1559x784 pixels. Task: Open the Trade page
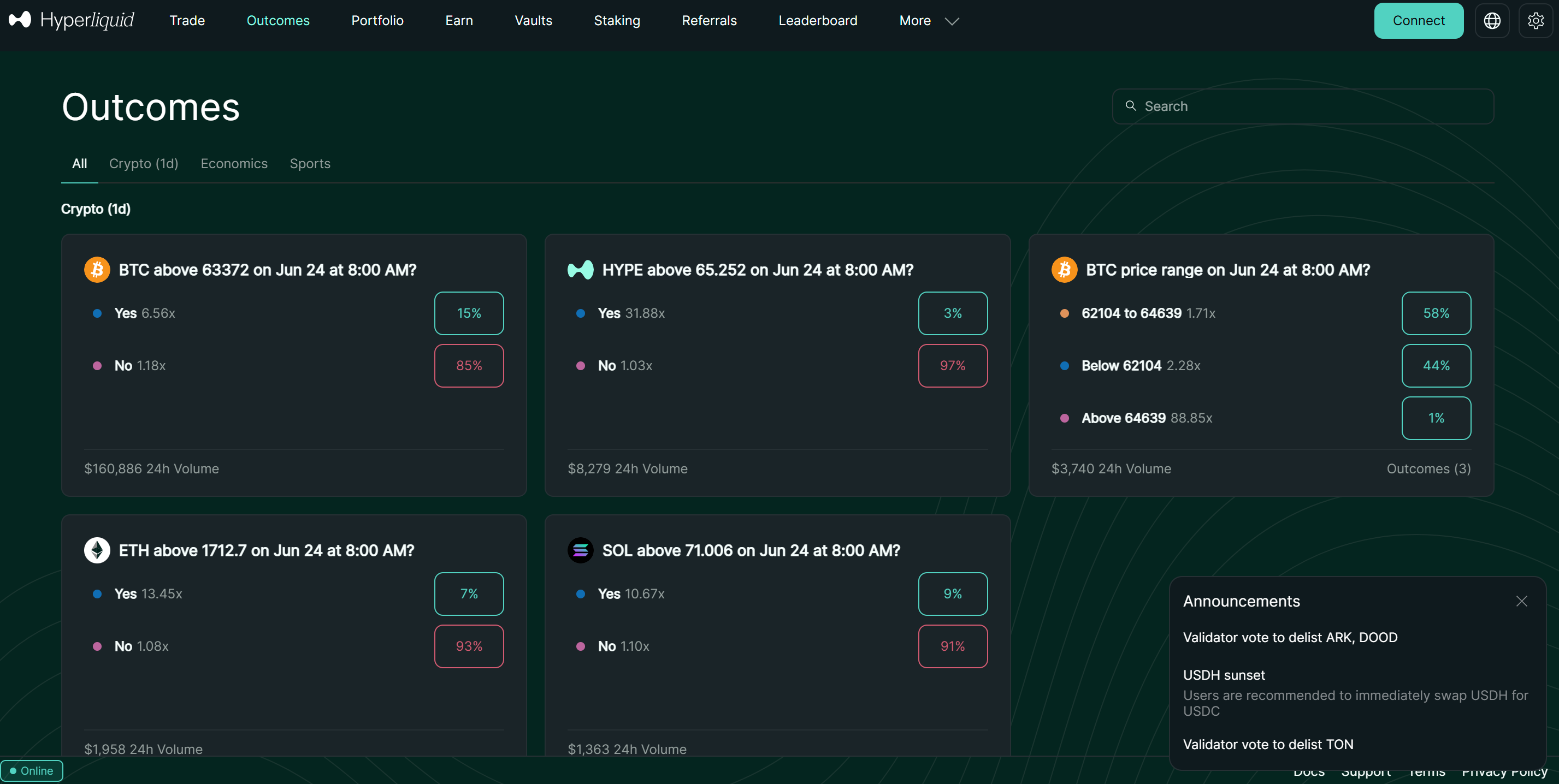point(187,21)
